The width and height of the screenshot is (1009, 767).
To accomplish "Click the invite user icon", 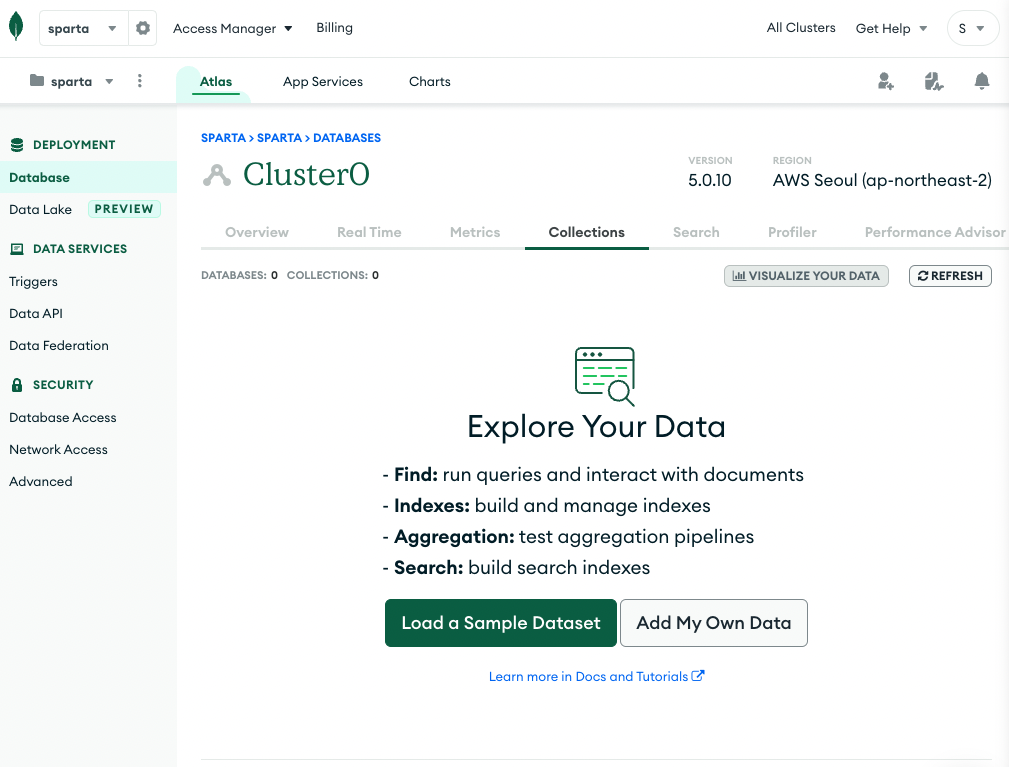I will [x=885, y=81].
